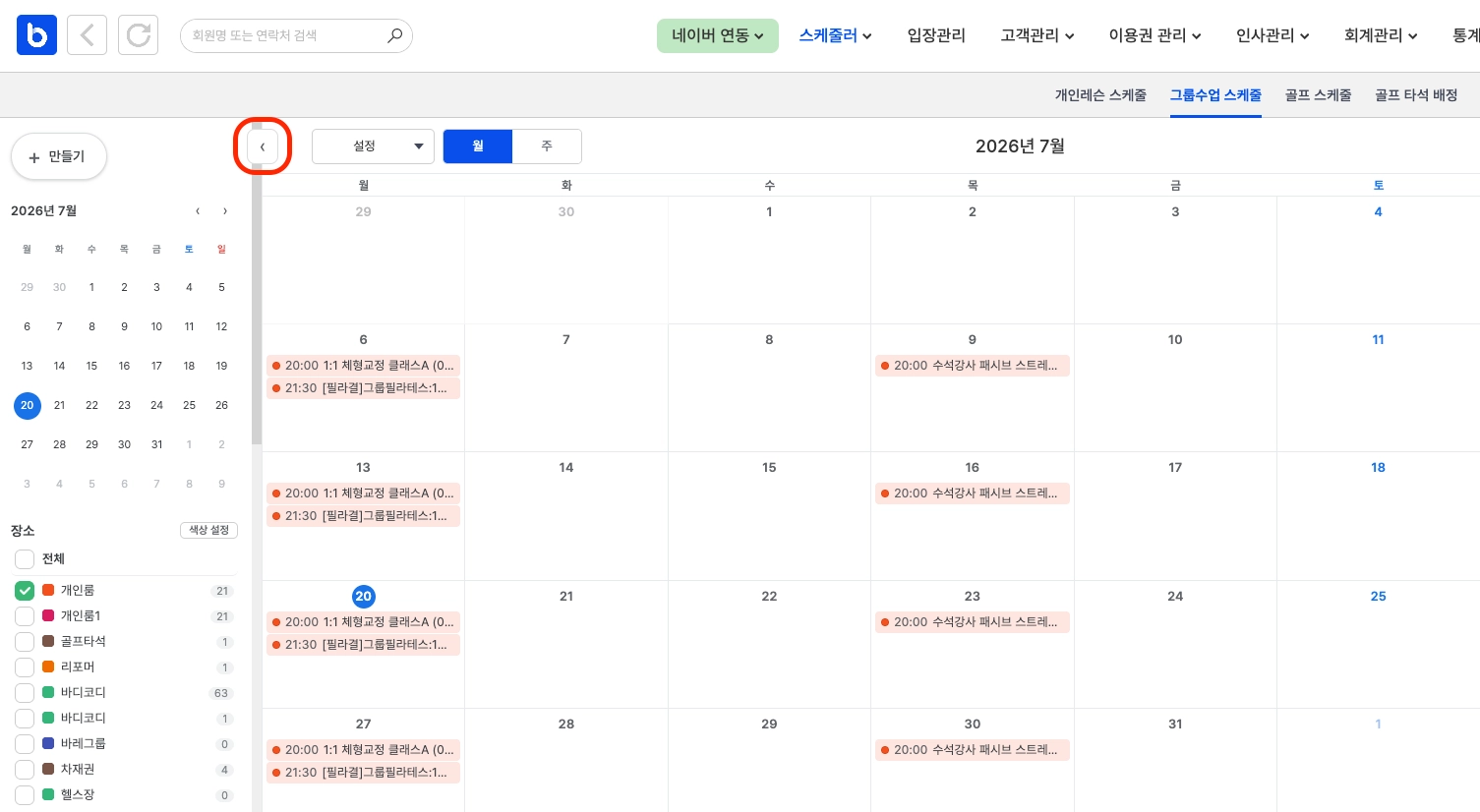Check the 바디코디 checkbox with count 1
Viewport: 1480px width, 812px height.
point(25,719)
